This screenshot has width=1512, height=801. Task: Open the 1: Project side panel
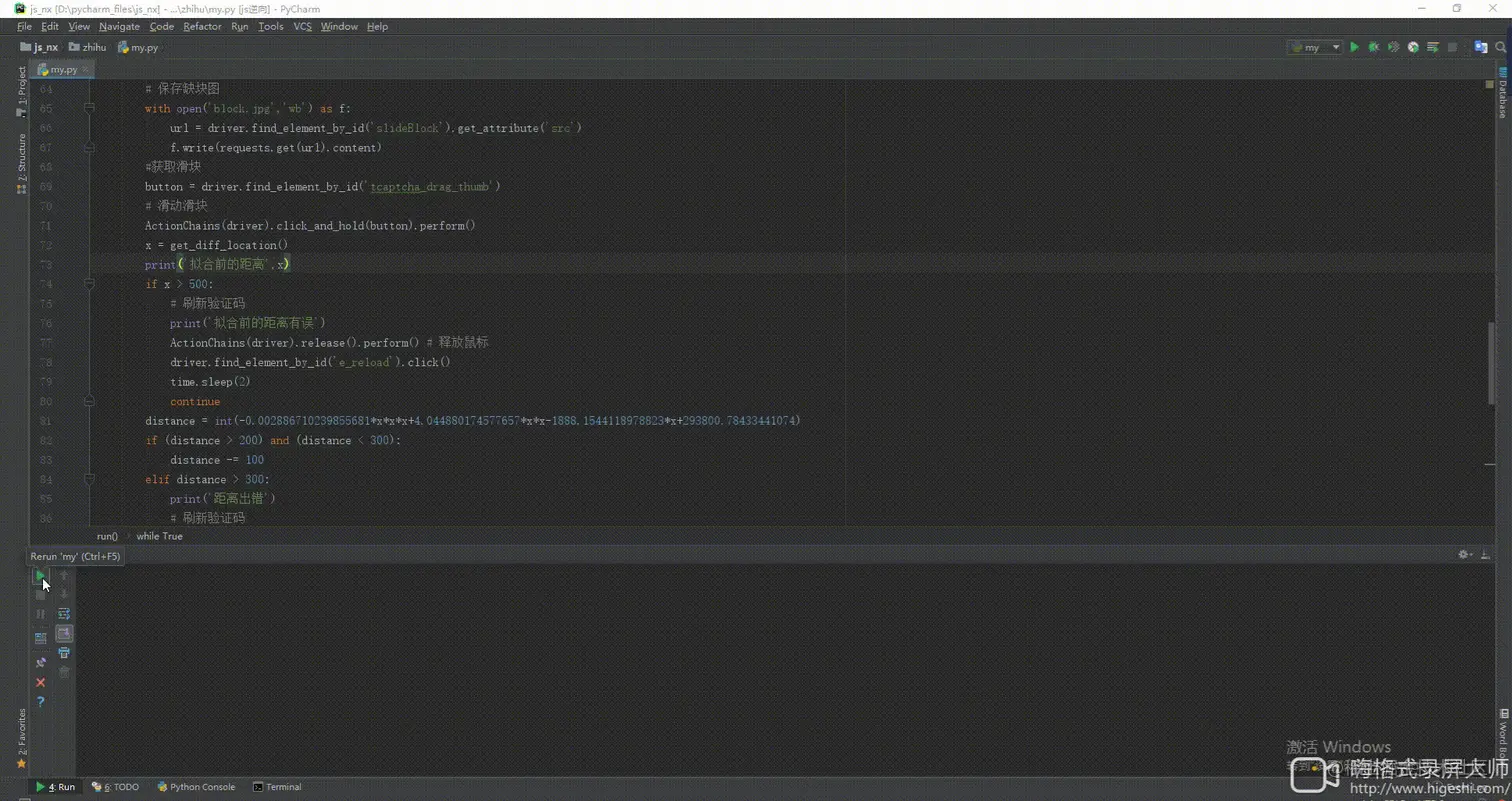(x=22, y=91)
